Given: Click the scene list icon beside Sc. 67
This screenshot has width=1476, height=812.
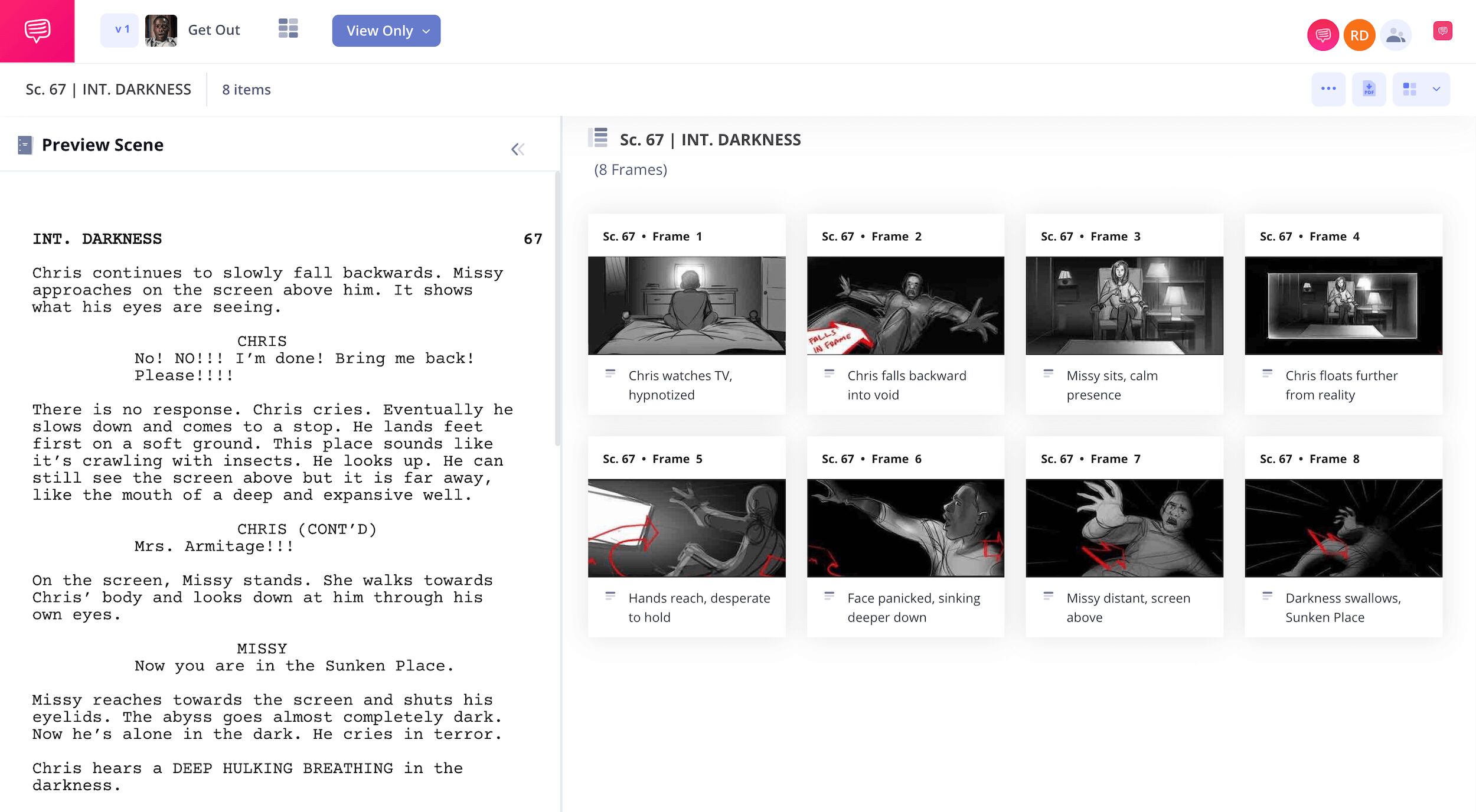Looking at the screenshot, I should click(x=598, y=138).
